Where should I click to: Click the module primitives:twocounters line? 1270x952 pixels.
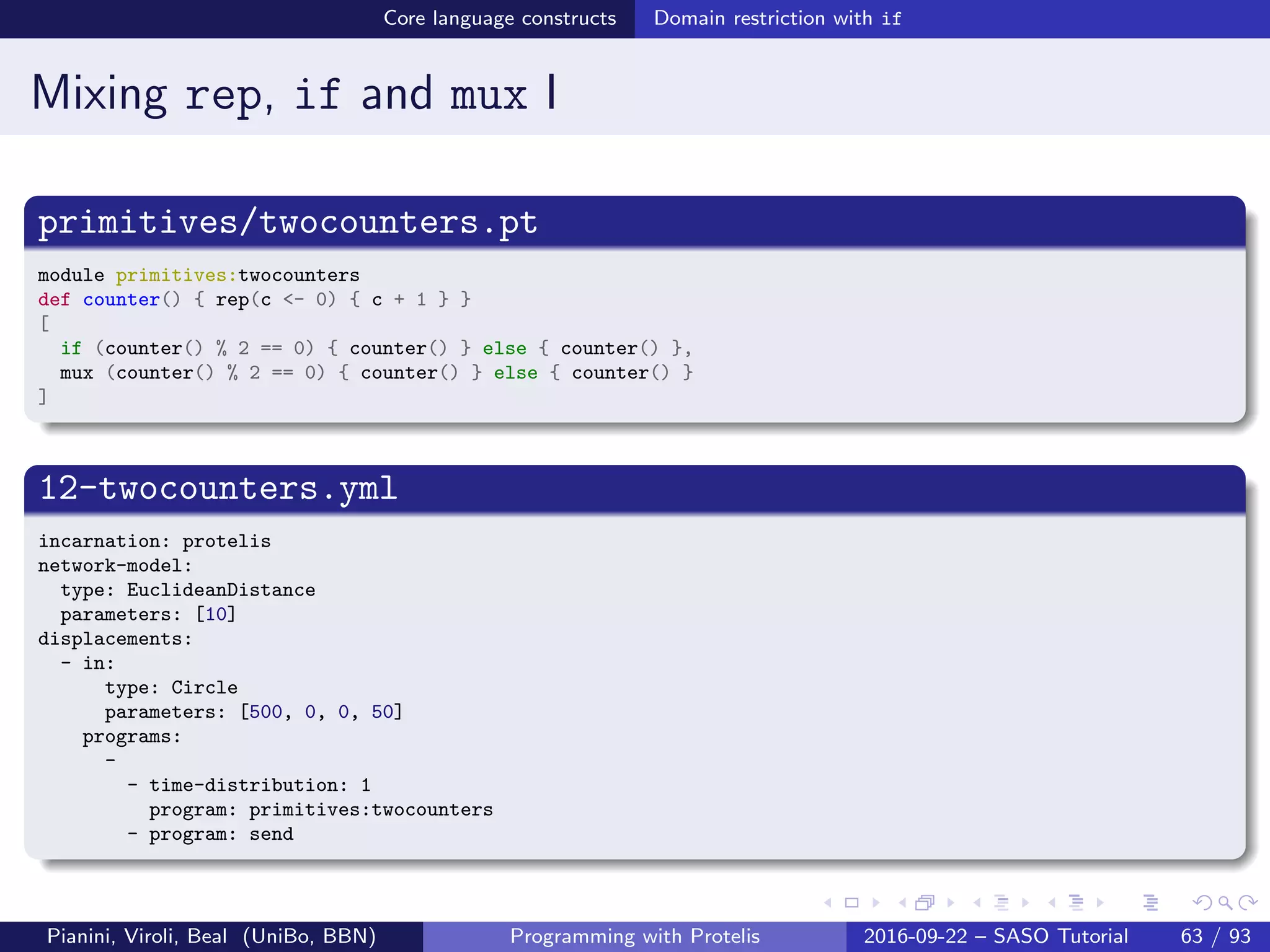click(198, 275)
